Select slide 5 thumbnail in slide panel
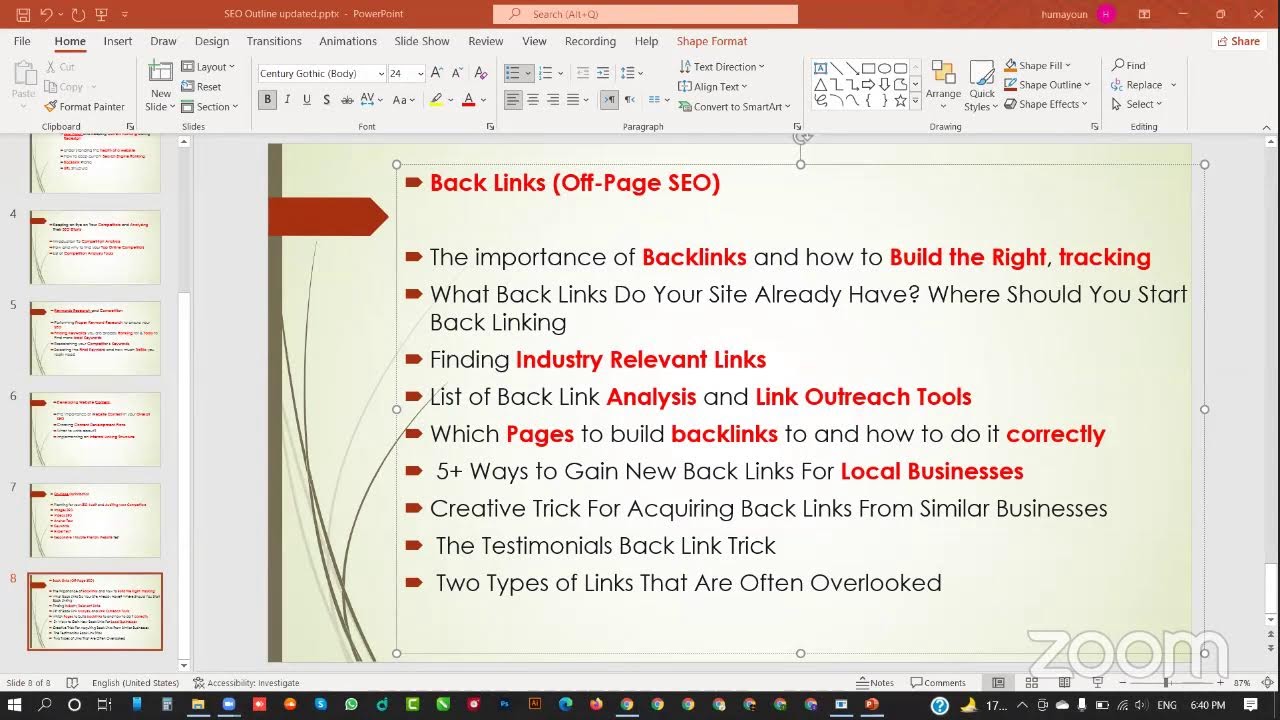Viewport: 1280px width, 720px height. 94,337
